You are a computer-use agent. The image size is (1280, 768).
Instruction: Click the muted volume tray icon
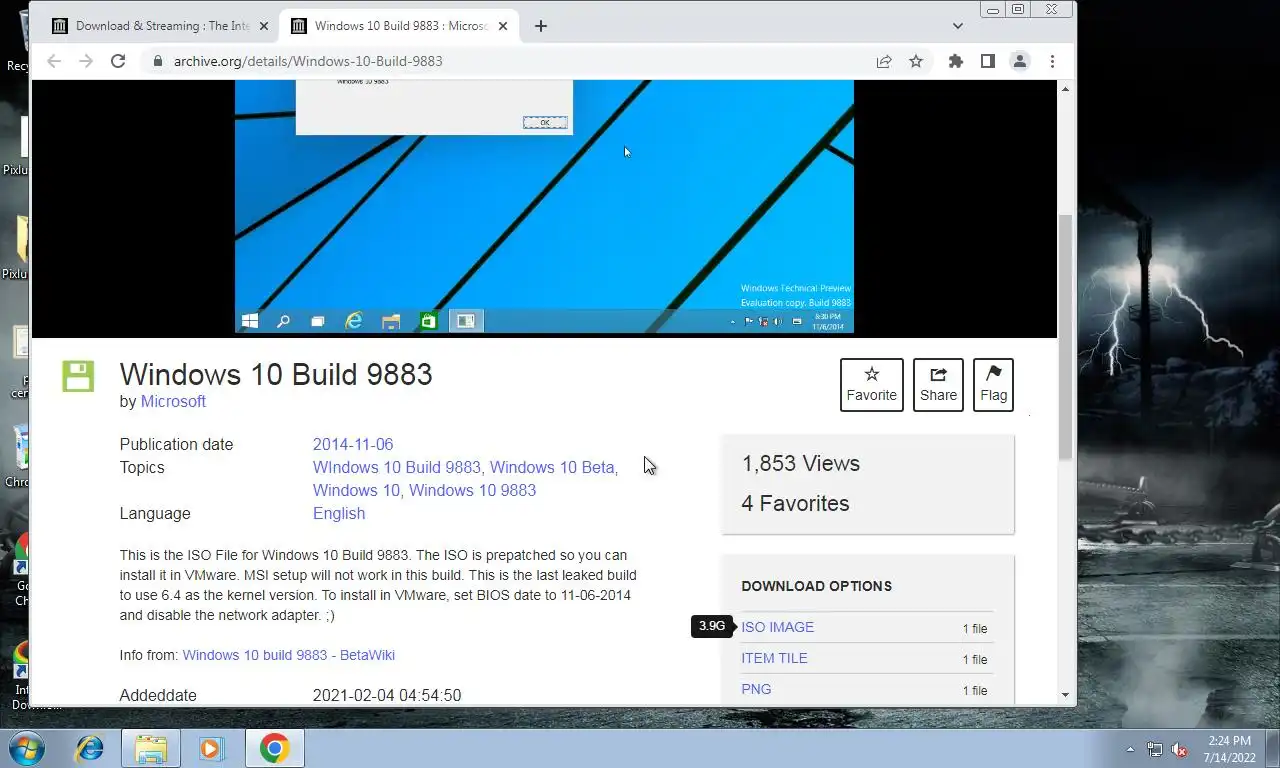tap(1179, 749)
